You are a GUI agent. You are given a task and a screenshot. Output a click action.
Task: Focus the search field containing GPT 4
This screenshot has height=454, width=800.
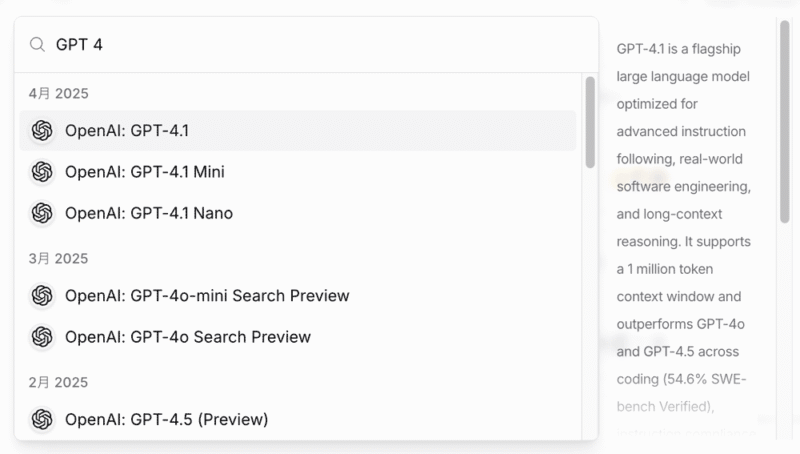(306, 45)
